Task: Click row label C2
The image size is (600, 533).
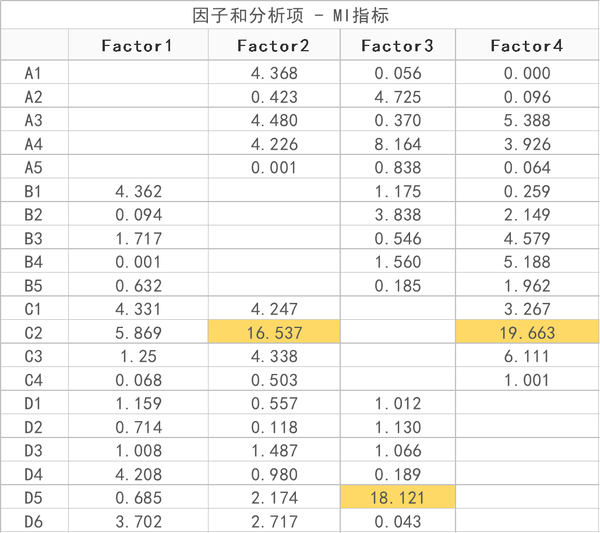Action: 34,332
